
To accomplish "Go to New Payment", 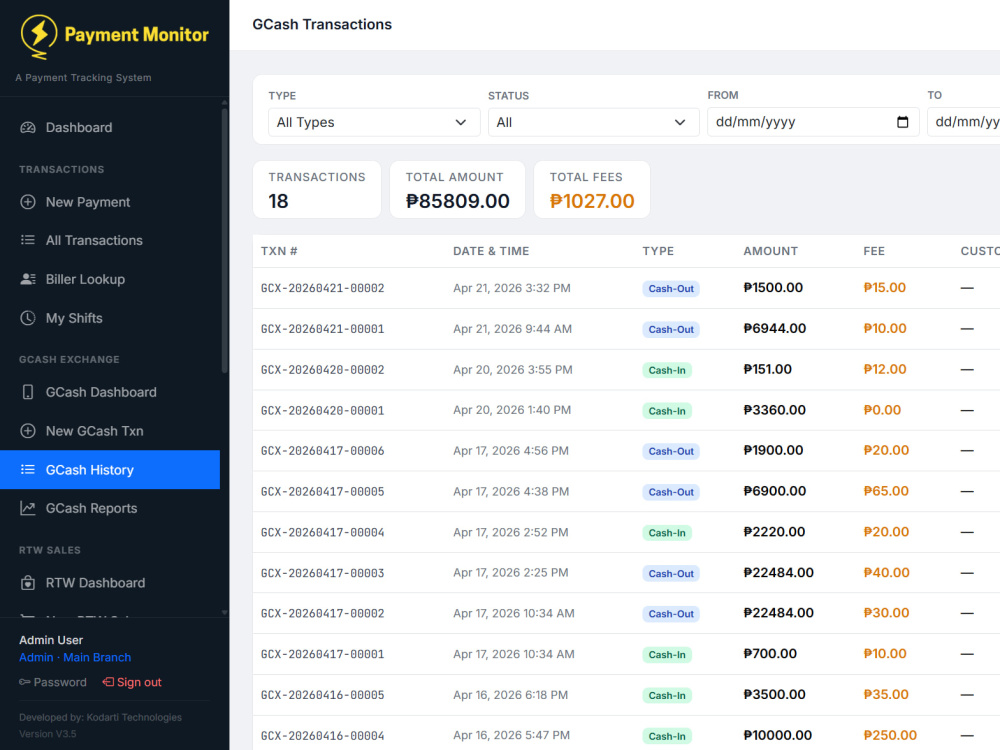I will [110, 202].
